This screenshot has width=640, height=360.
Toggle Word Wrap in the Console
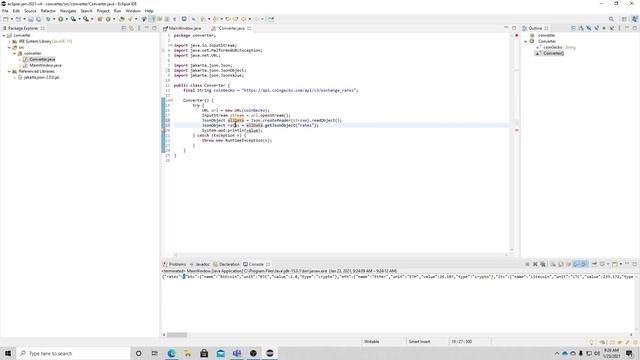click(x=569, y=264)
